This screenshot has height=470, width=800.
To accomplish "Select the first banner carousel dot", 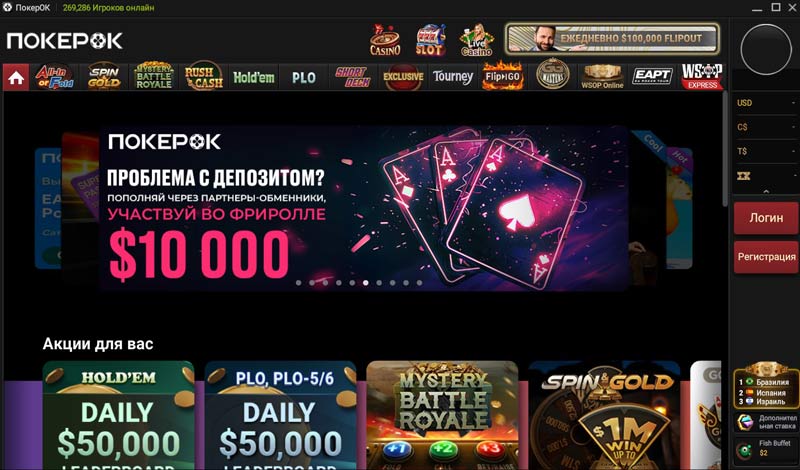I will [x=298, y=283].
